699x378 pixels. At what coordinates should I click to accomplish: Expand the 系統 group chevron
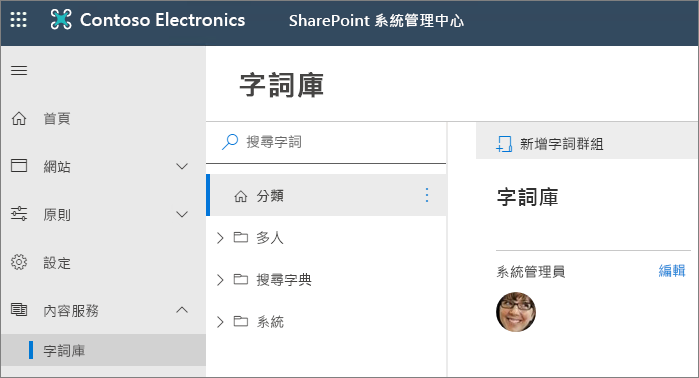[220, 321]
